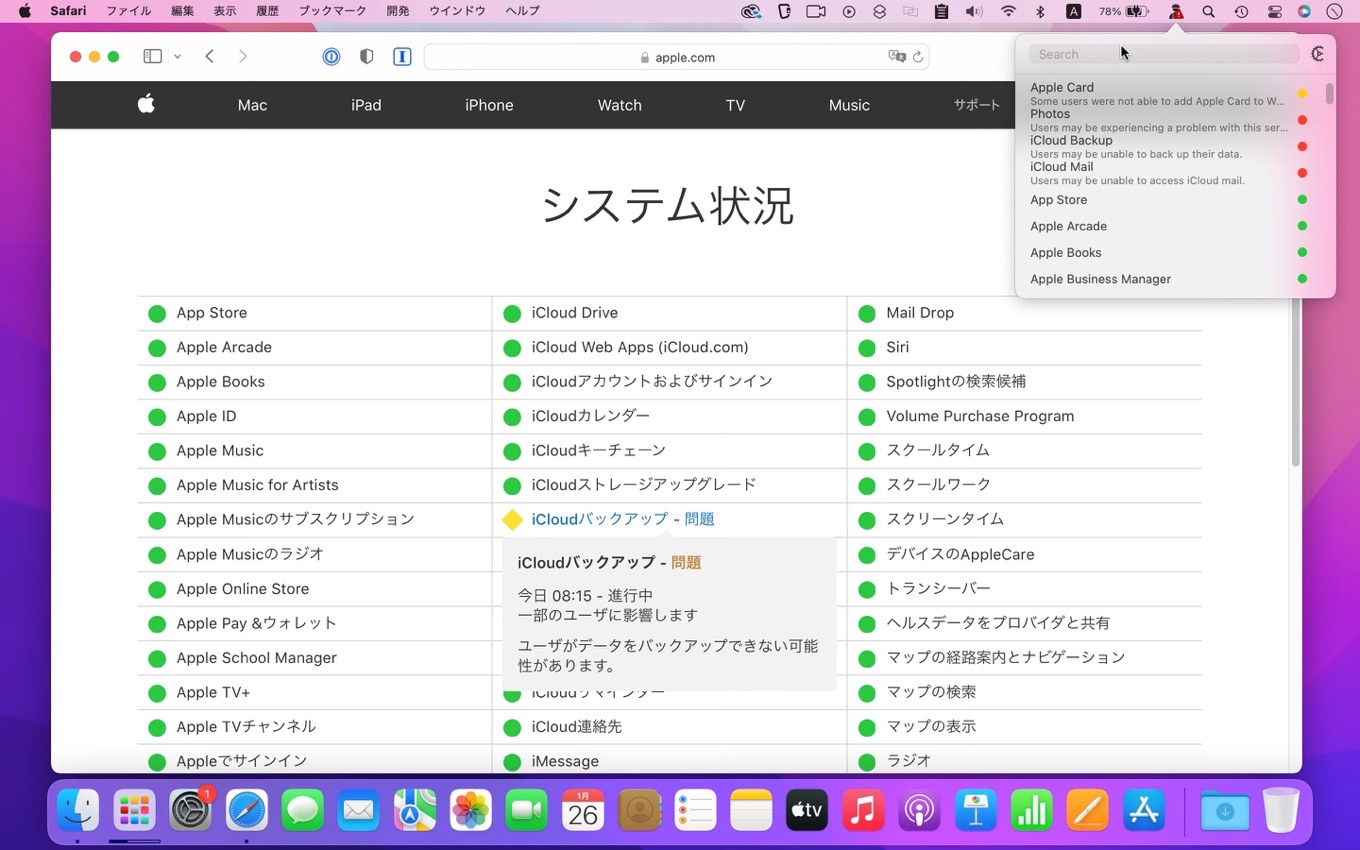The image size is (1360, 850).
Task: Open Control Center icon in the menu bar
Action: click(1274, 12)
